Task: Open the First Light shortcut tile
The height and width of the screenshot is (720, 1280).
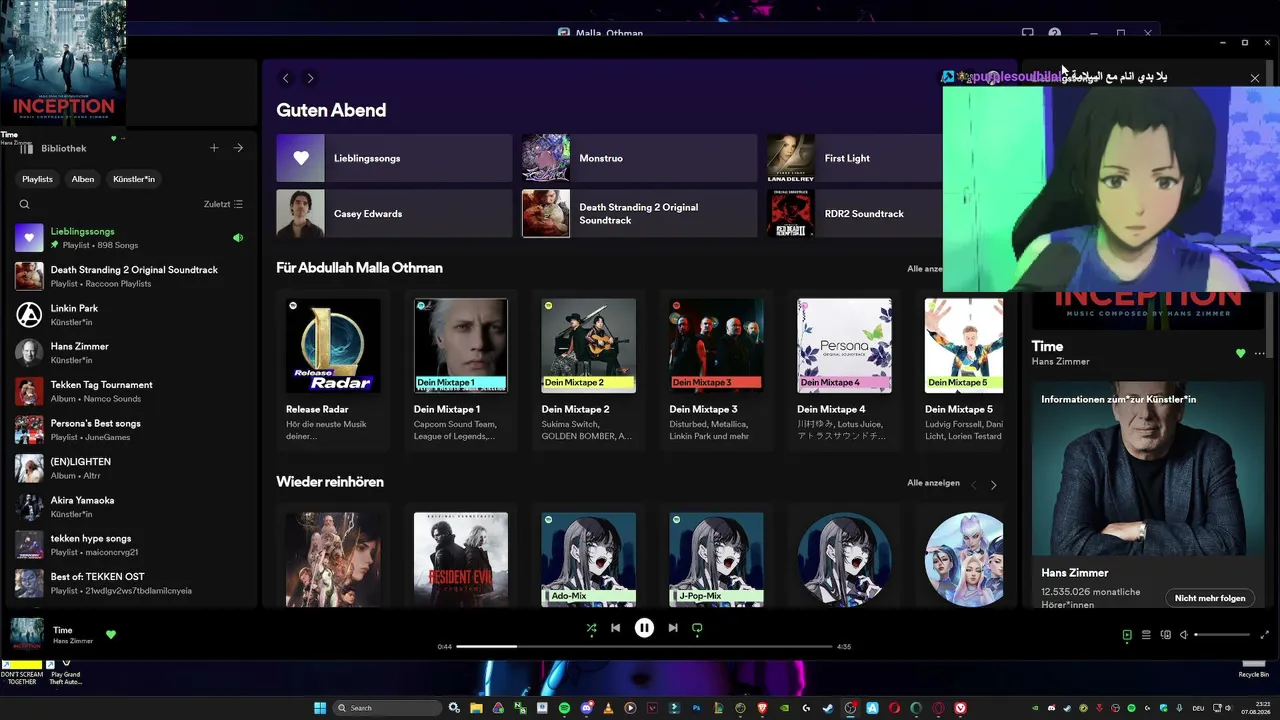Action: (x=855, y=158)
